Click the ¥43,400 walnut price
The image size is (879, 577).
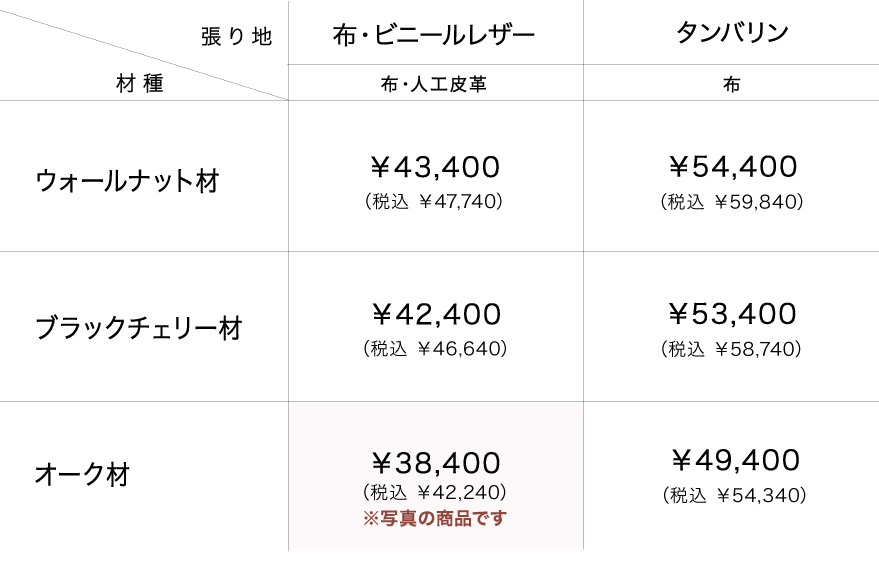pos(435,167)
